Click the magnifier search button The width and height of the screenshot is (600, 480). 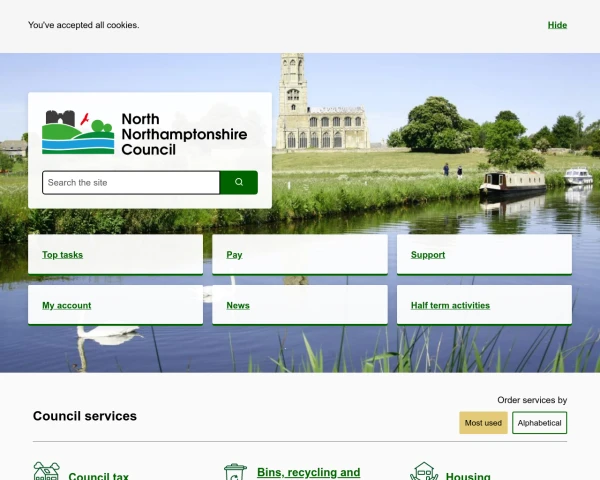tap(239, 183)
